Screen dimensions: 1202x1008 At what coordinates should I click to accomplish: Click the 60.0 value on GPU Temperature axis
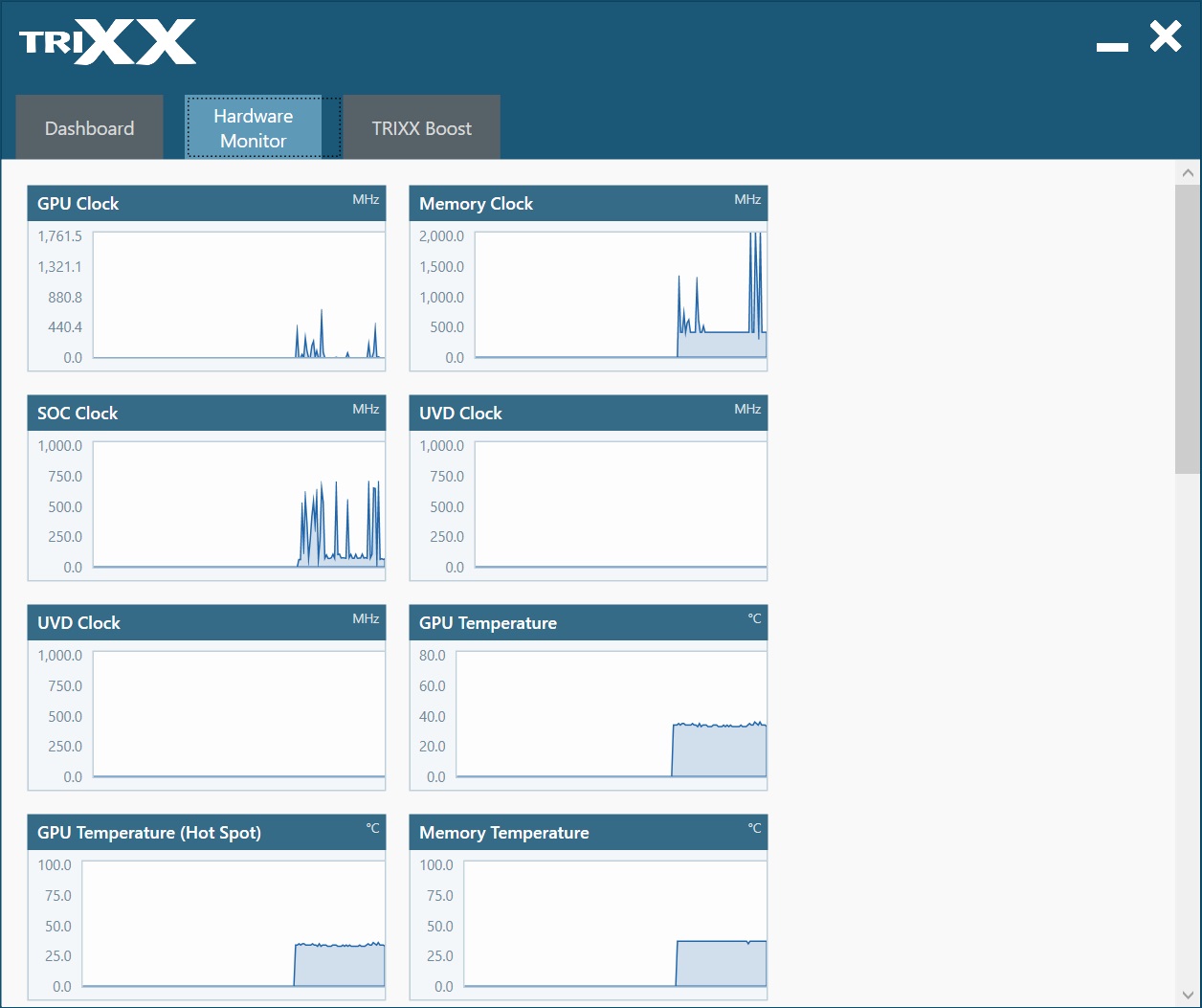(433, 686)
